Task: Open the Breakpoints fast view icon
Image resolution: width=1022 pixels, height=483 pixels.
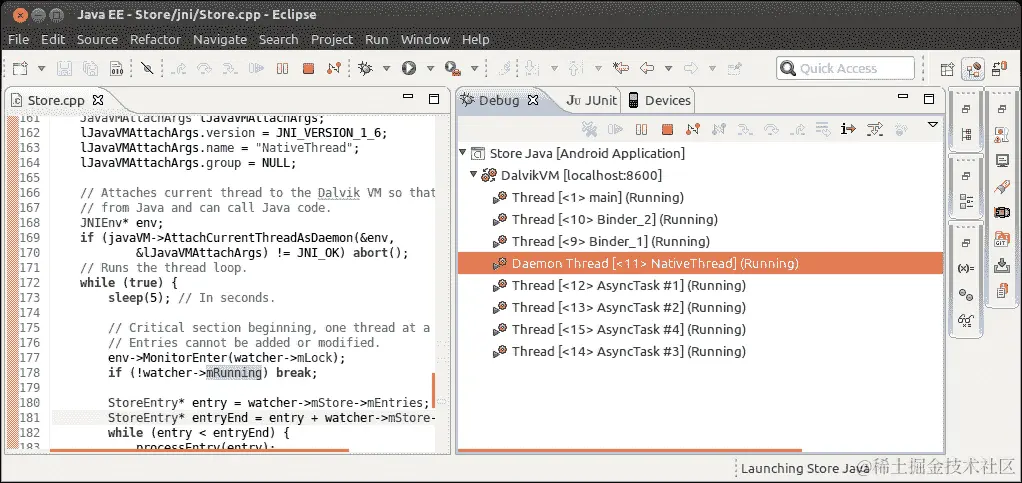Action: pos(966,295)
